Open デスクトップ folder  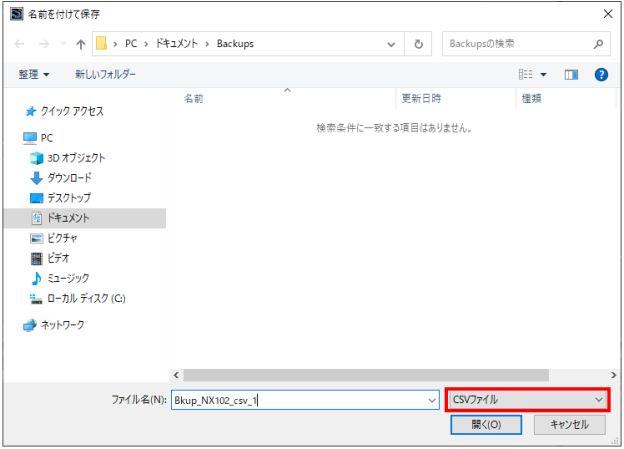click(69, 197)
